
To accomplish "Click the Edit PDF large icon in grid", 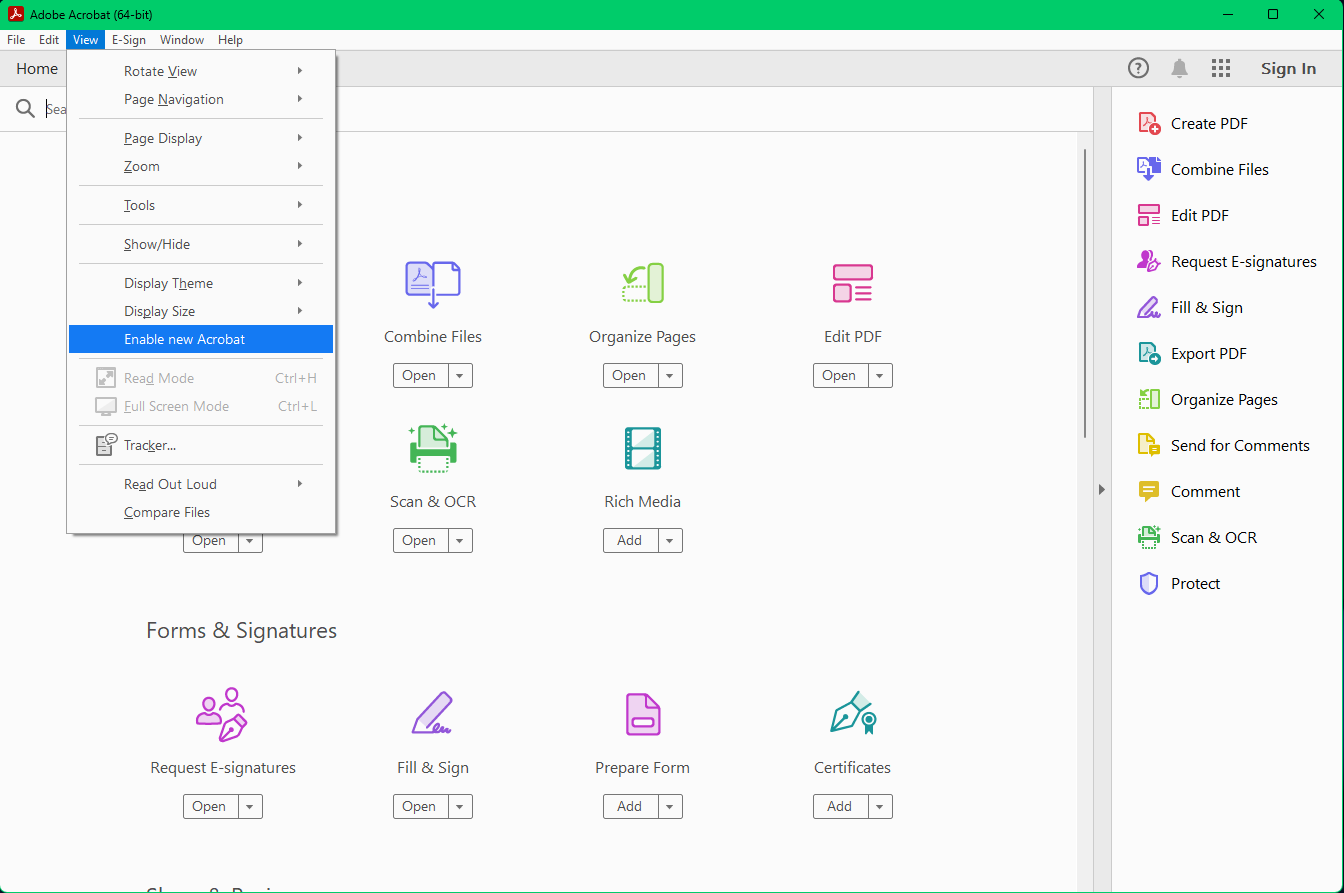I will (852, 283).
